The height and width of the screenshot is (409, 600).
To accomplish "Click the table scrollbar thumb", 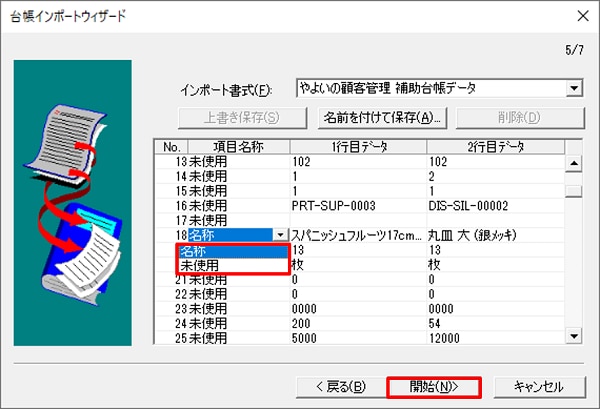I will click(574, 191).
